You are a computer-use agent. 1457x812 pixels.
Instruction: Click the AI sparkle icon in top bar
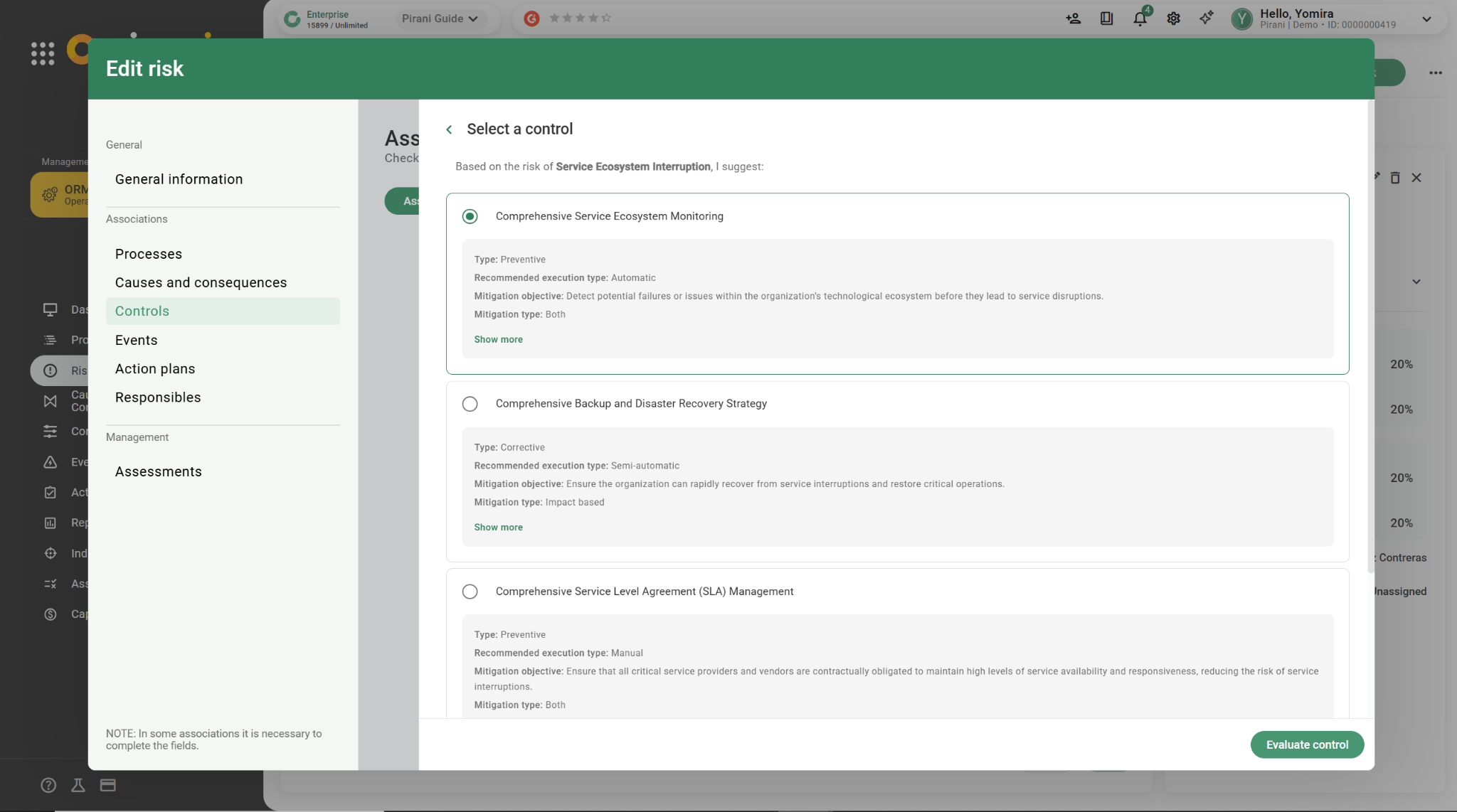(x=1206, y=18)
